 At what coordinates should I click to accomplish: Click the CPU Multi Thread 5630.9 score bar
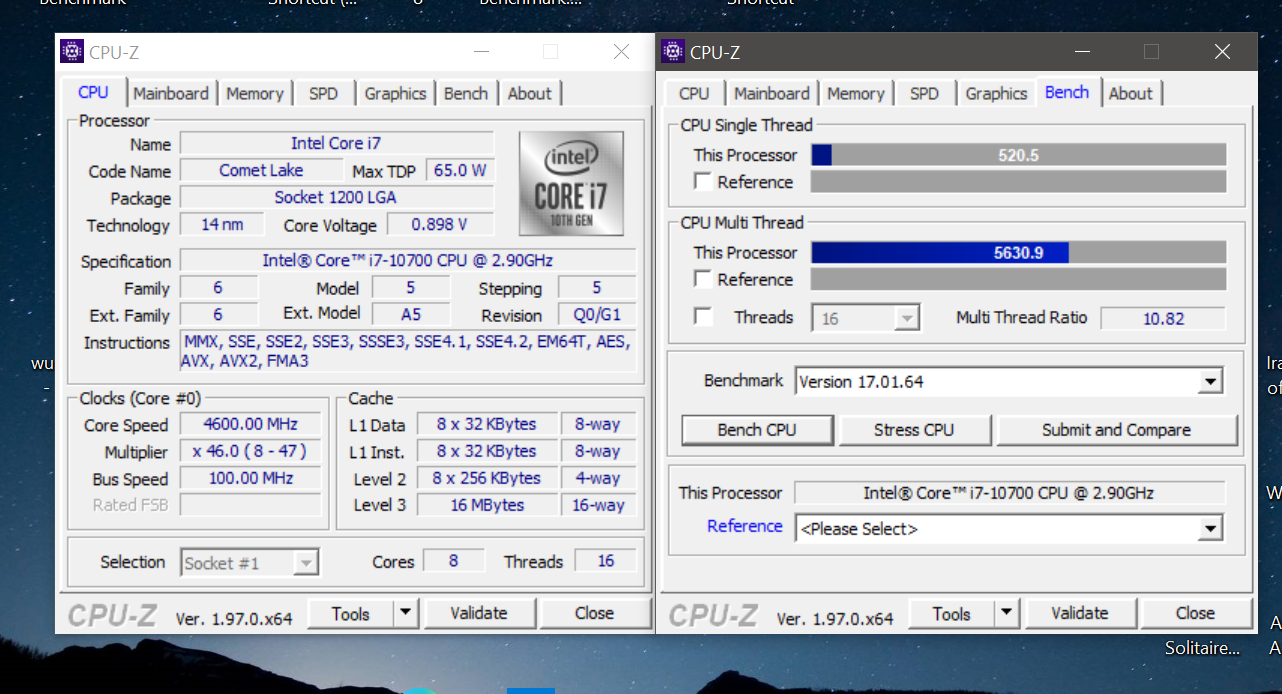1018,253
